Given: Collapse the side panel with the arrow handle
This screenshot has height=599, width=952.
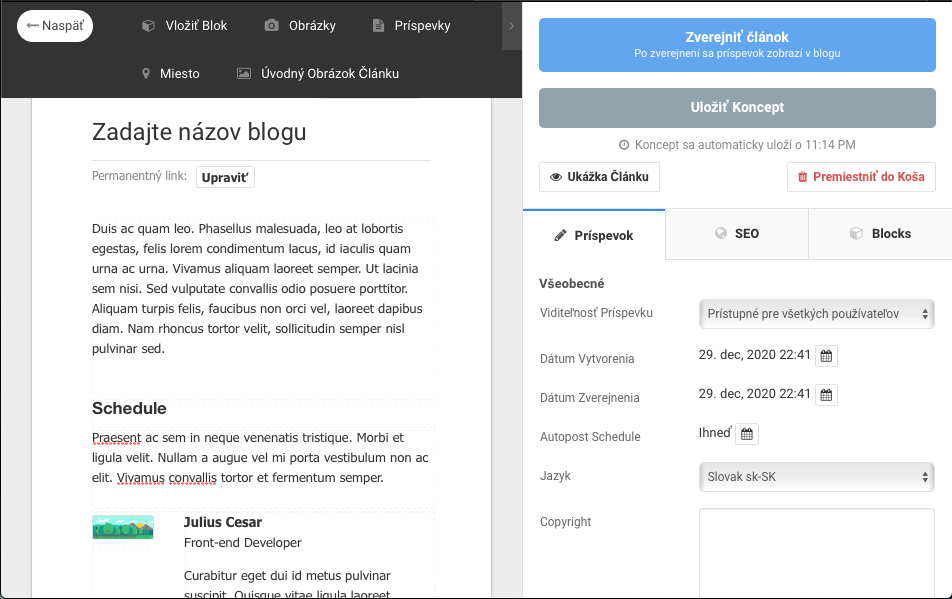Looking at the screenshot, I should pos(511,25).
